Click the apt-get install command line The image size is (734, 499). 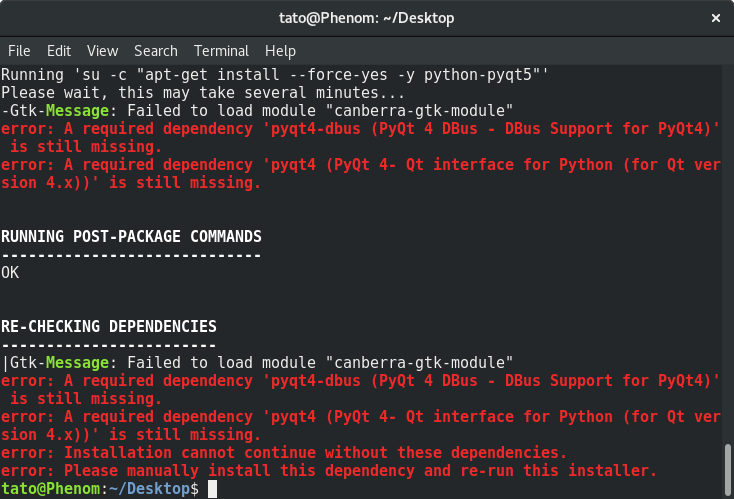(275, 75)
